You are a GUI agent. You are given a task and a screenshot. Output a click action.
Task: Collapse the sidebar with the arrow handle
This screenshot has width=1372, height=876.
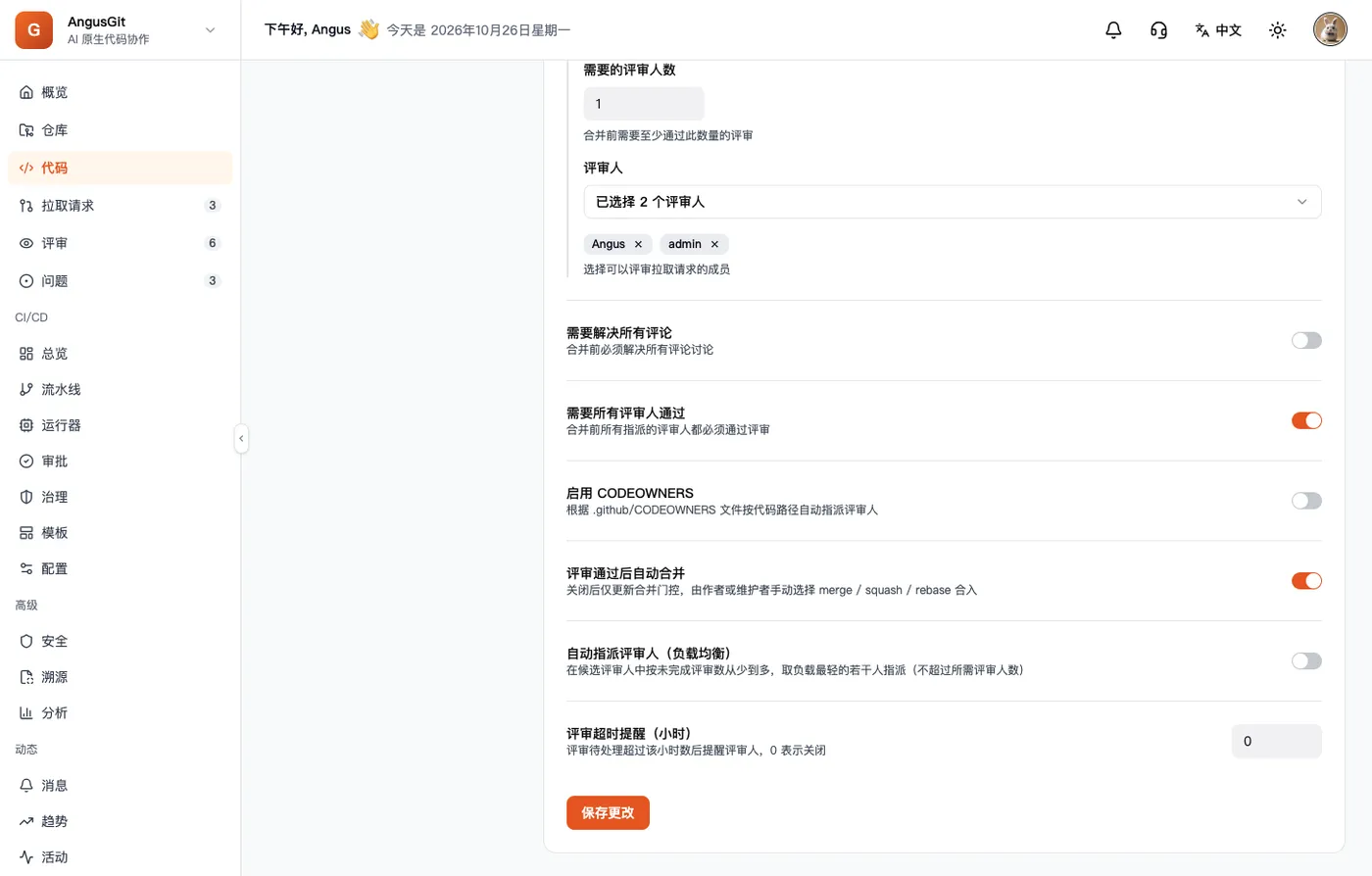[240, 438]
